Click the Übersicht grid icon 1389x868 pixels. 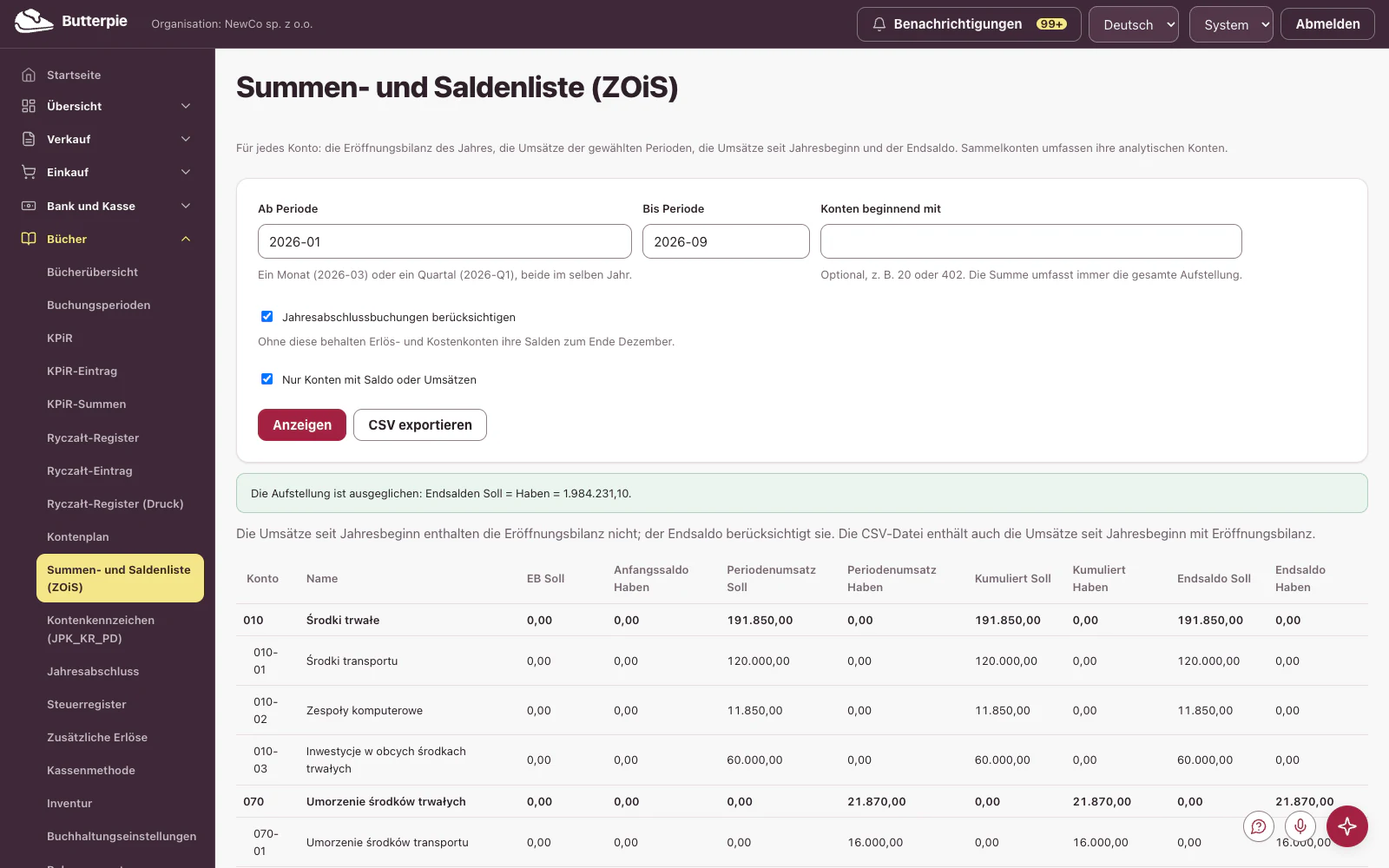(29, 106)
